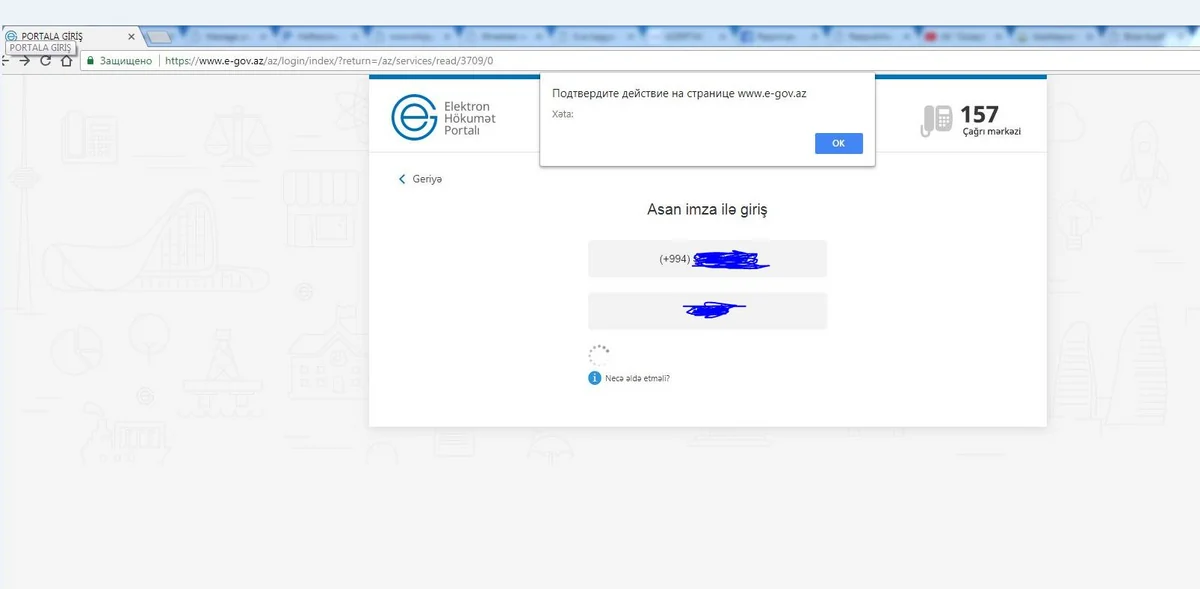Click the "Защищено" security label
This screenshot has width=1200, height=589.
126,61
